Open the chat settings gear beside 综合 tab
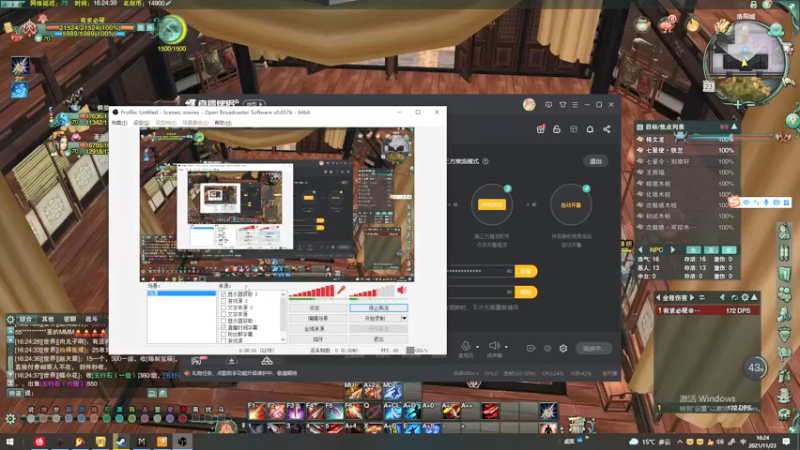800x450 pixels. click(x=10, y=319)
